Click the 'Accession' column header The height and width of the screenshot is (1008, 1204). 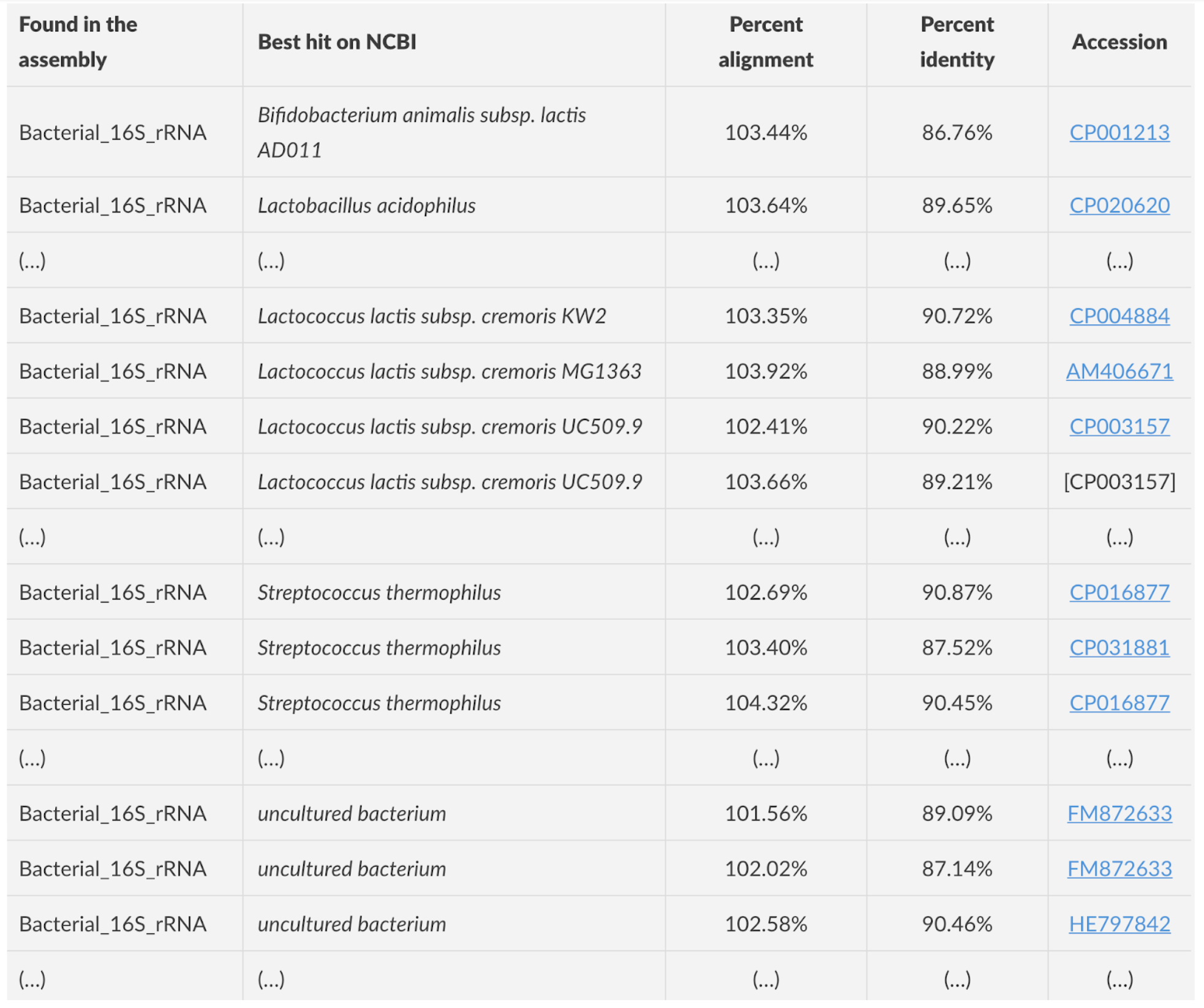[1119, 42]
